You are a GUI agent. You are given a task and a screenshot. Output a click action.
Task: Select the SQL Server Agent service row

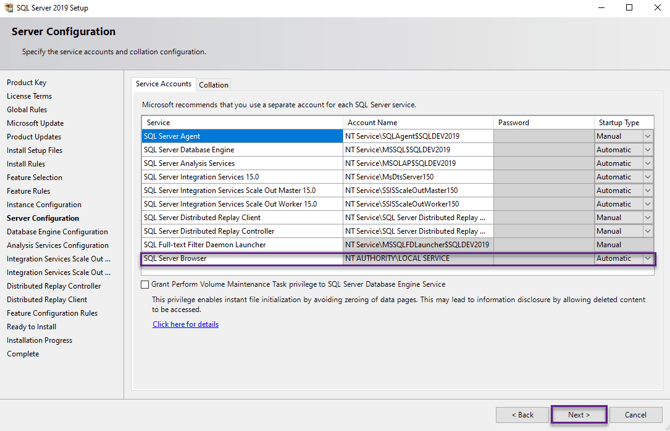pos(241,136)
